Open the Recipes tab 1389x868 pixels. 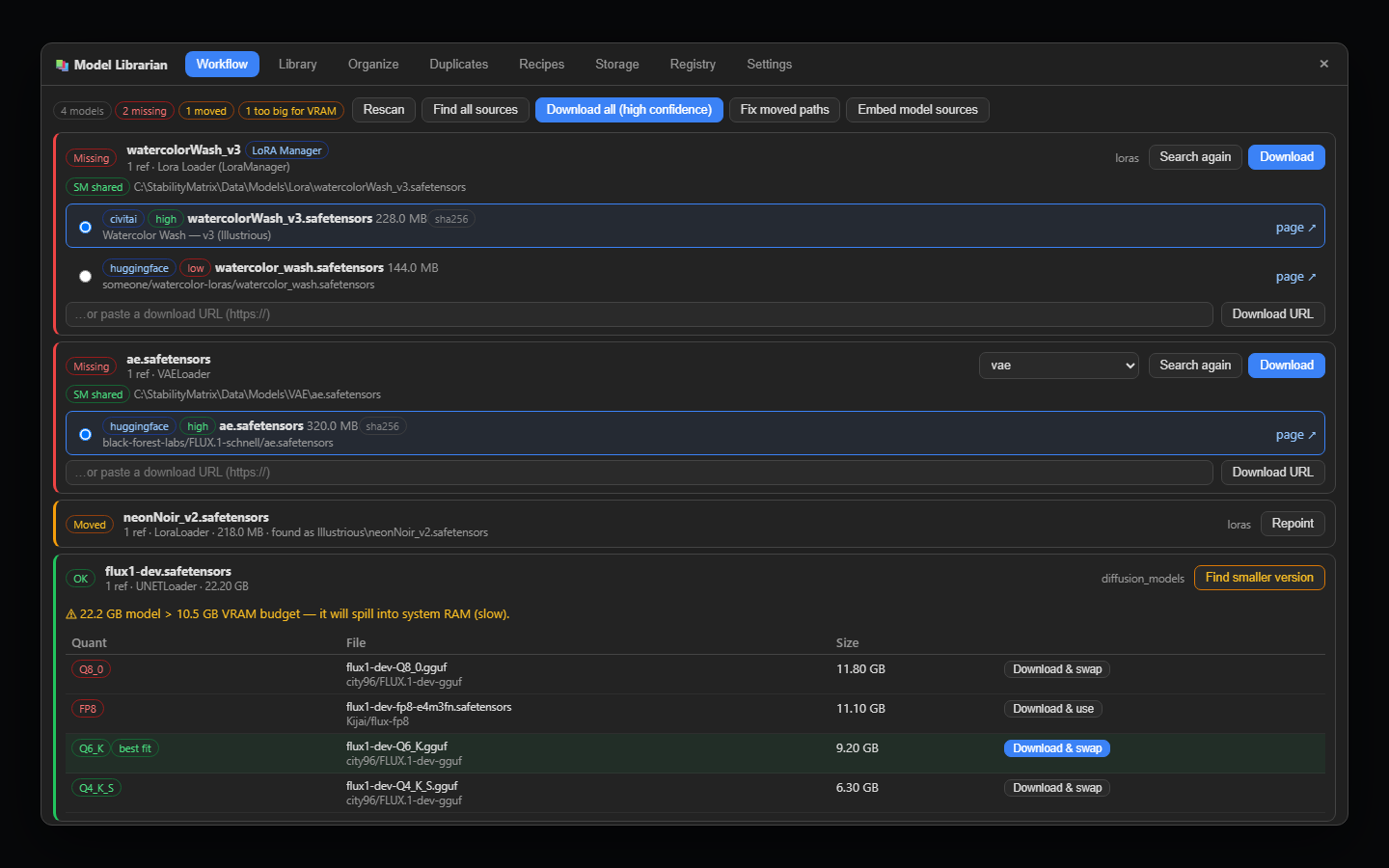541,64
